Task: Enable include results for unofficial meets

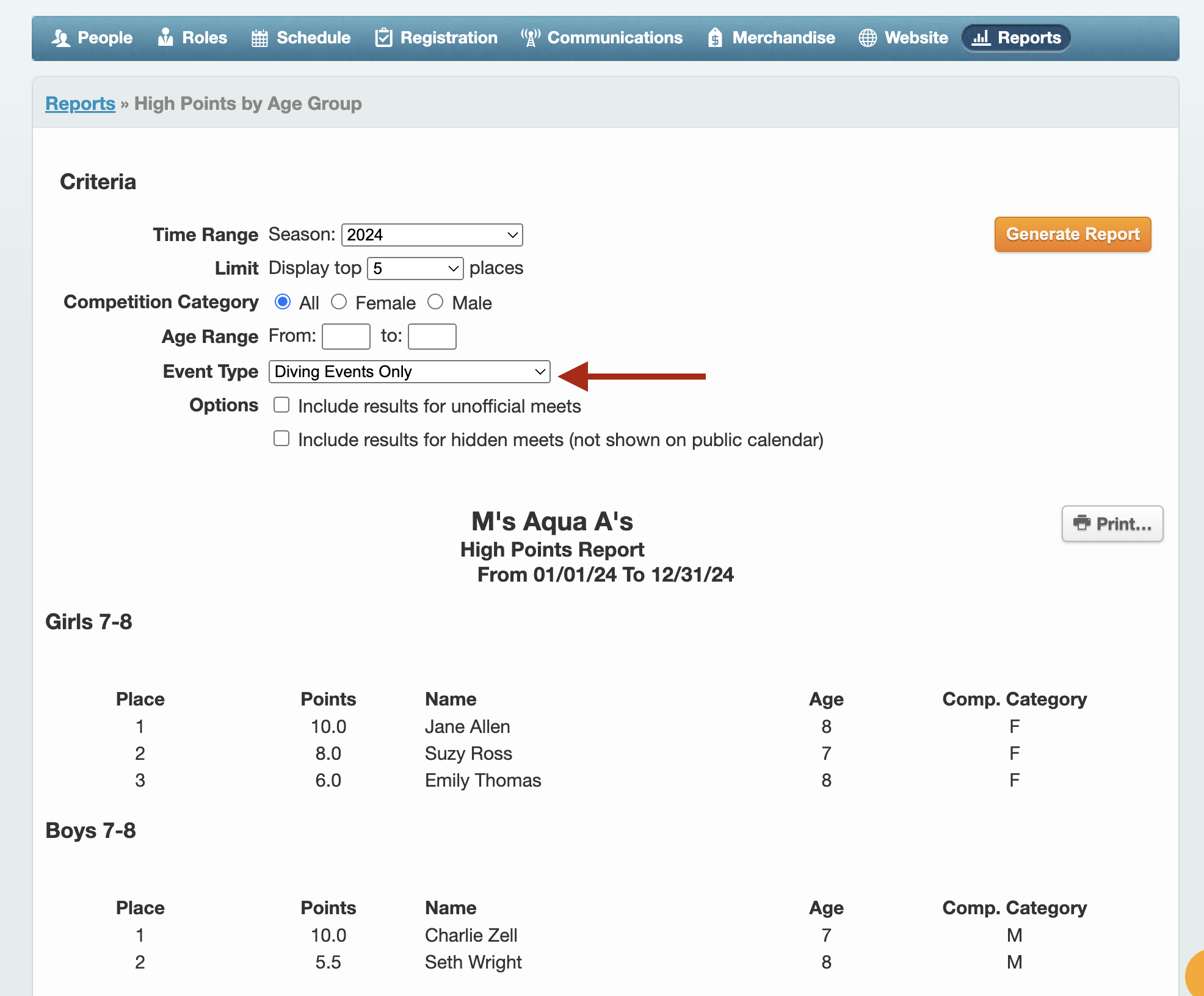Action: (x=281, y=405)
